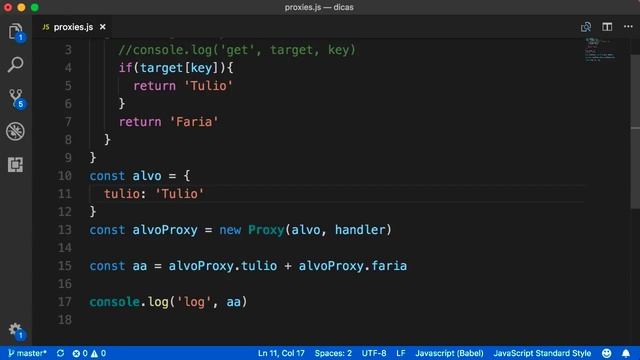Open notifications bell icon
This screenshot has height=360, width=640.
point(626,353)
